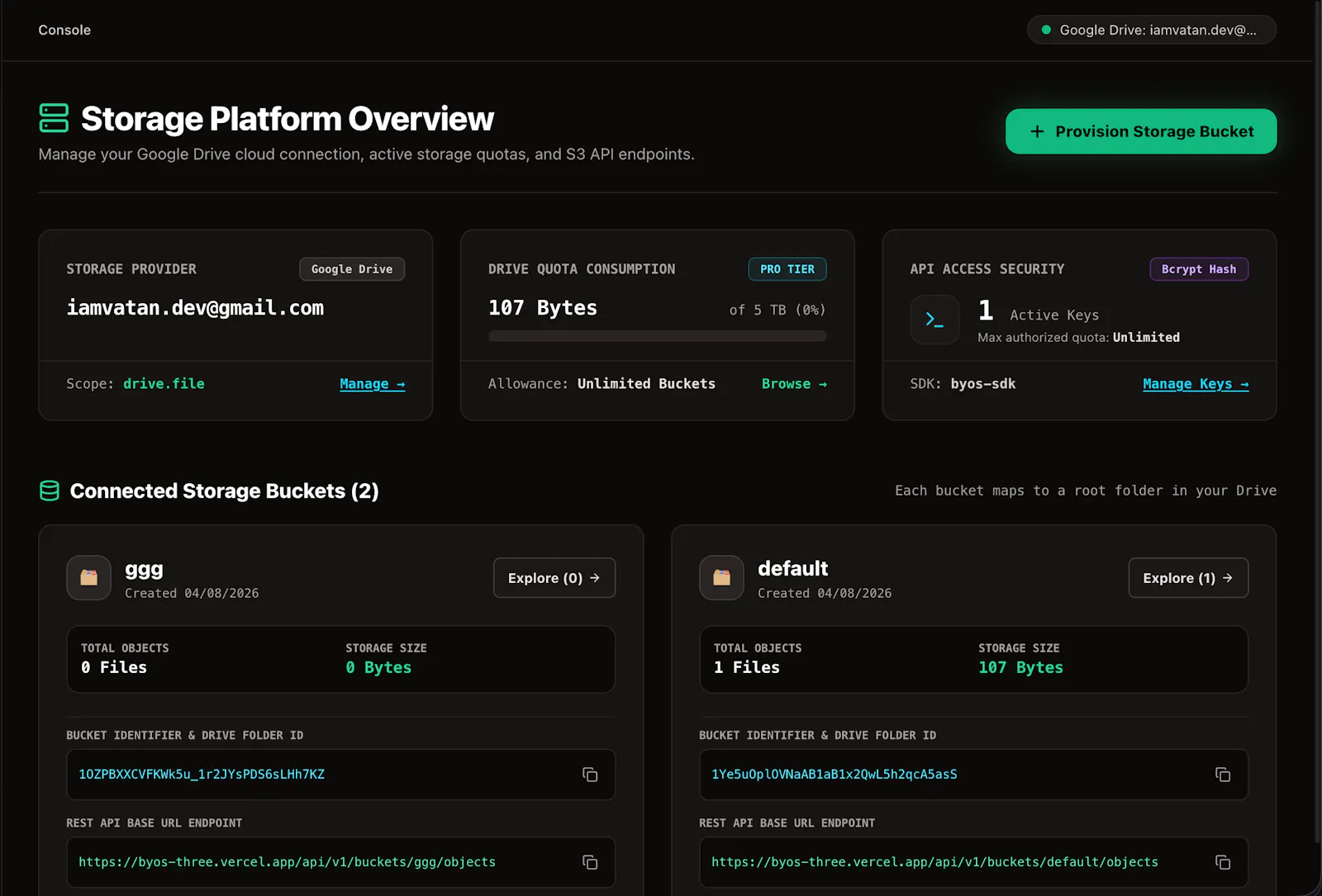1322x896 pixels.
Task: Click the 'Manage your Google Drive cloud connection' subtitle
Action: 366,154
